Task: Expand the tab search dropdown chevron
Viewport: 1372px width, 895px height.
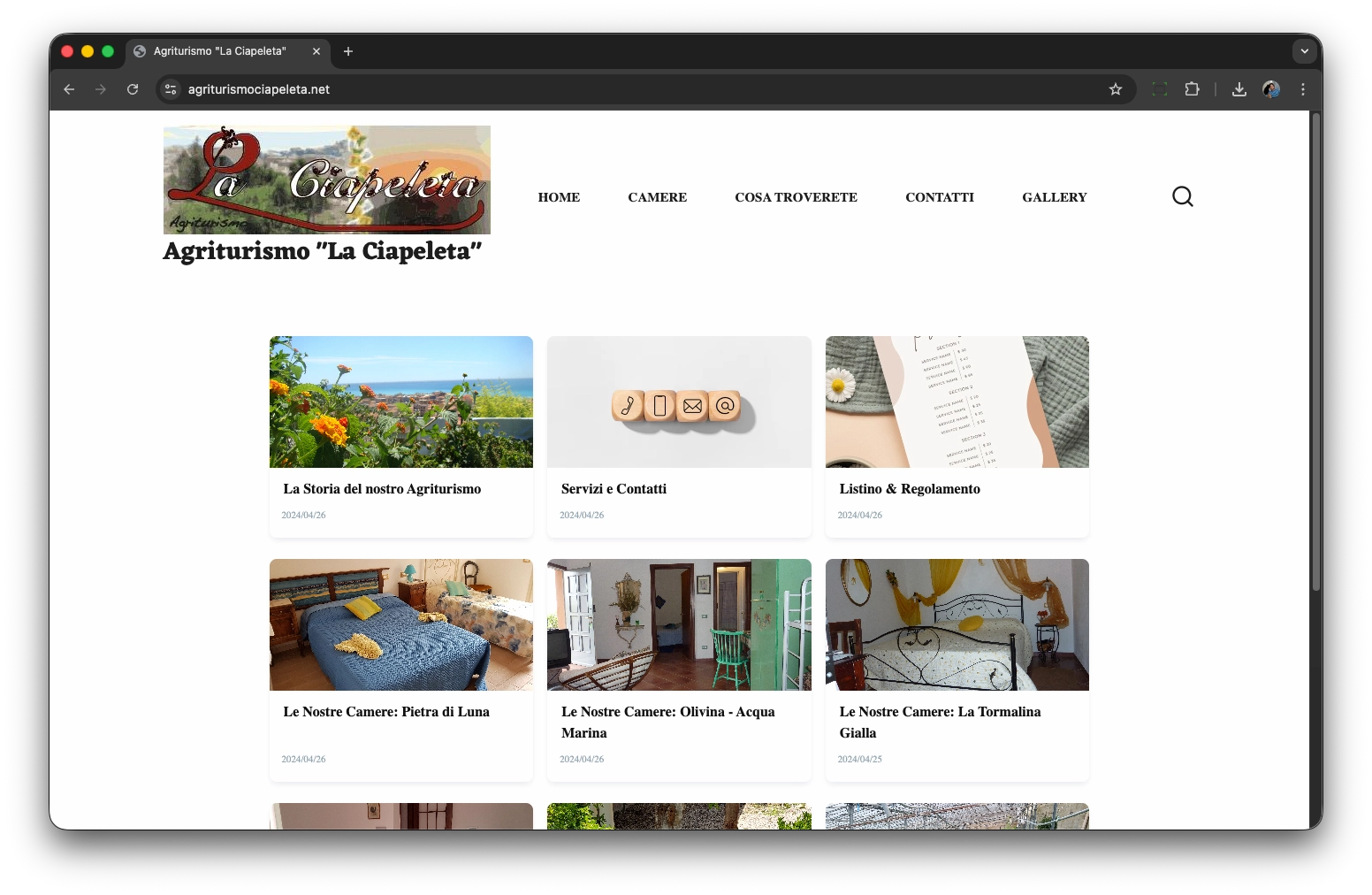Action: [x=1304, y=51]
